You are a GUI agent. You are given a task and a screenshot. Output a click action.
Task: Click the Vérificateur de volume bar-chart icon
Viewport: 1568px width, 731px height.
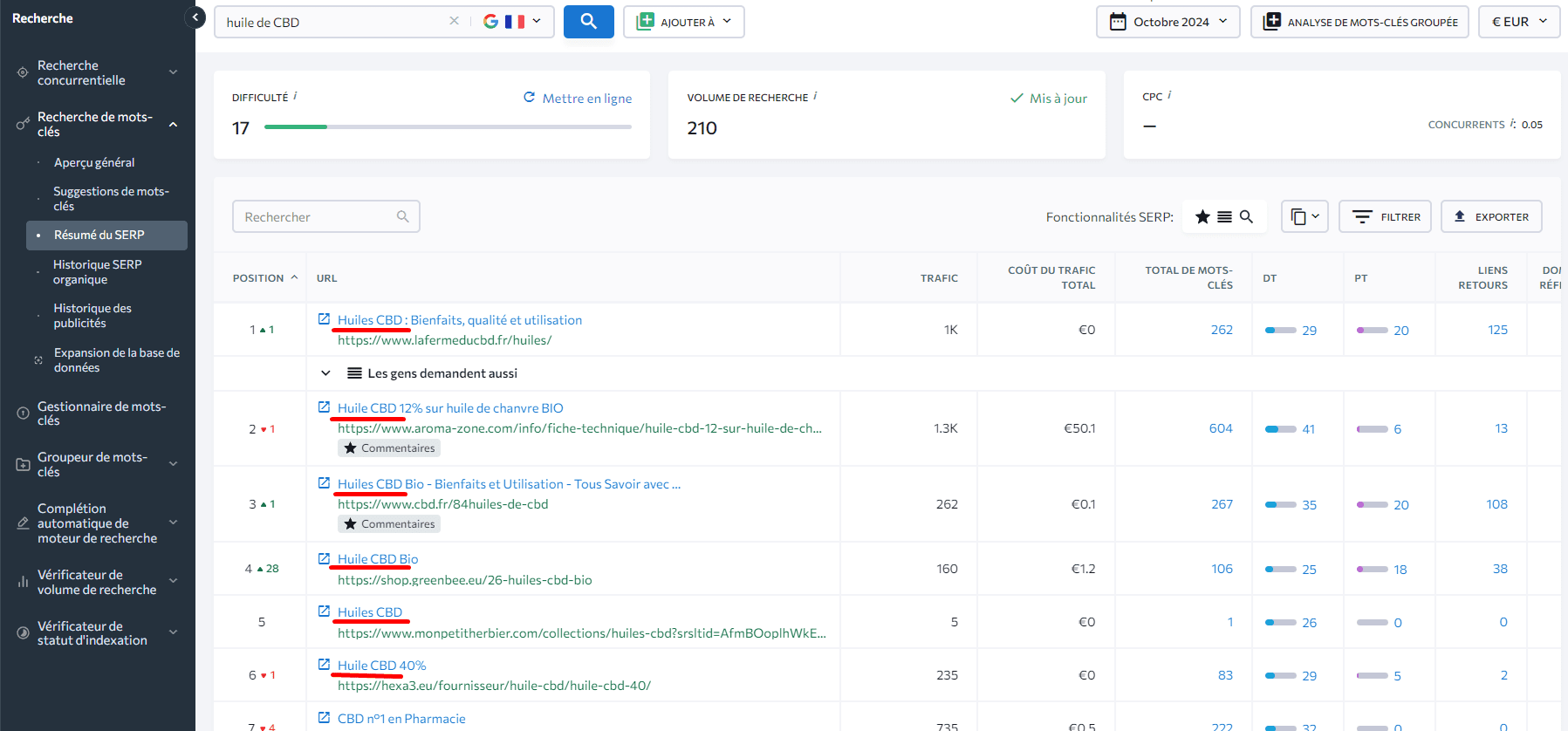[23, 582]
